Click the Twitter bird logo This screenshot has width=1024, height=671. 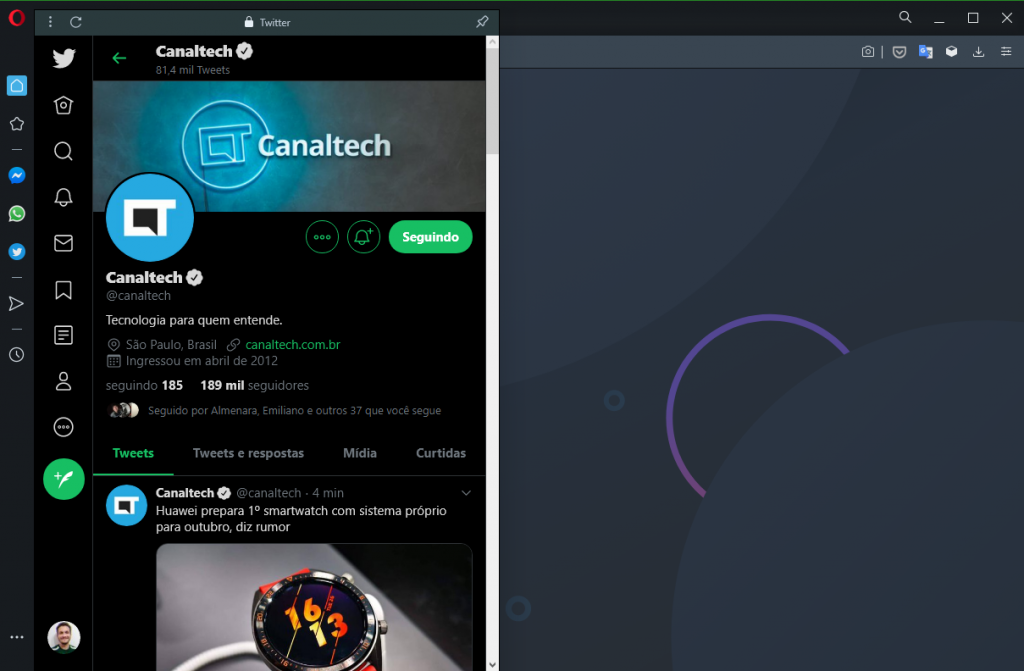pos(64,58)
